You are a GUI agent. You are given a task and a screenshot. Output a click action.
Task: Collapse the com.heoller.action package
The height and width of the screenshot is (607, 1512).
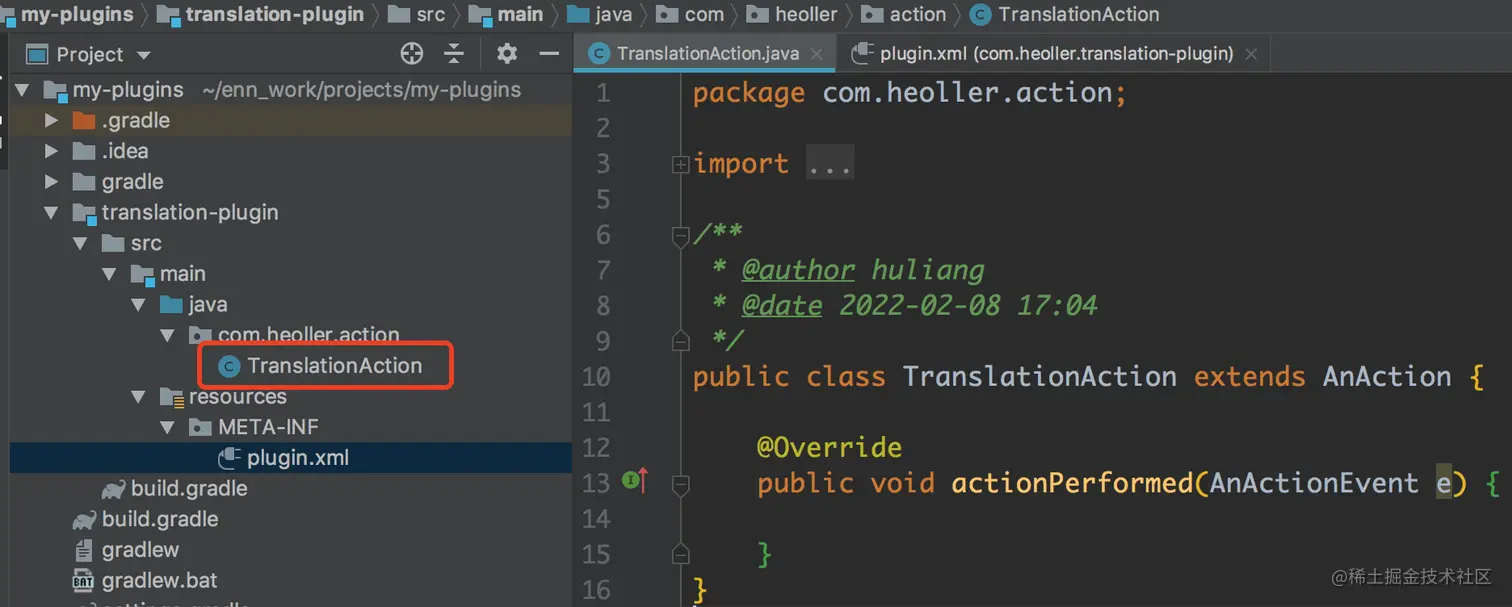(x=168, y=335)
